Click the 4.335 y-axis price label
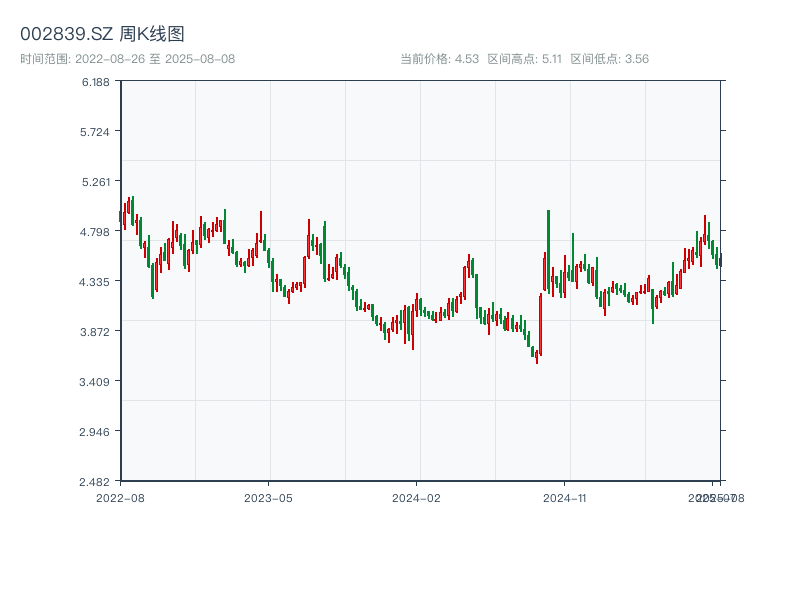800x600 pixels. click(96, 282)
